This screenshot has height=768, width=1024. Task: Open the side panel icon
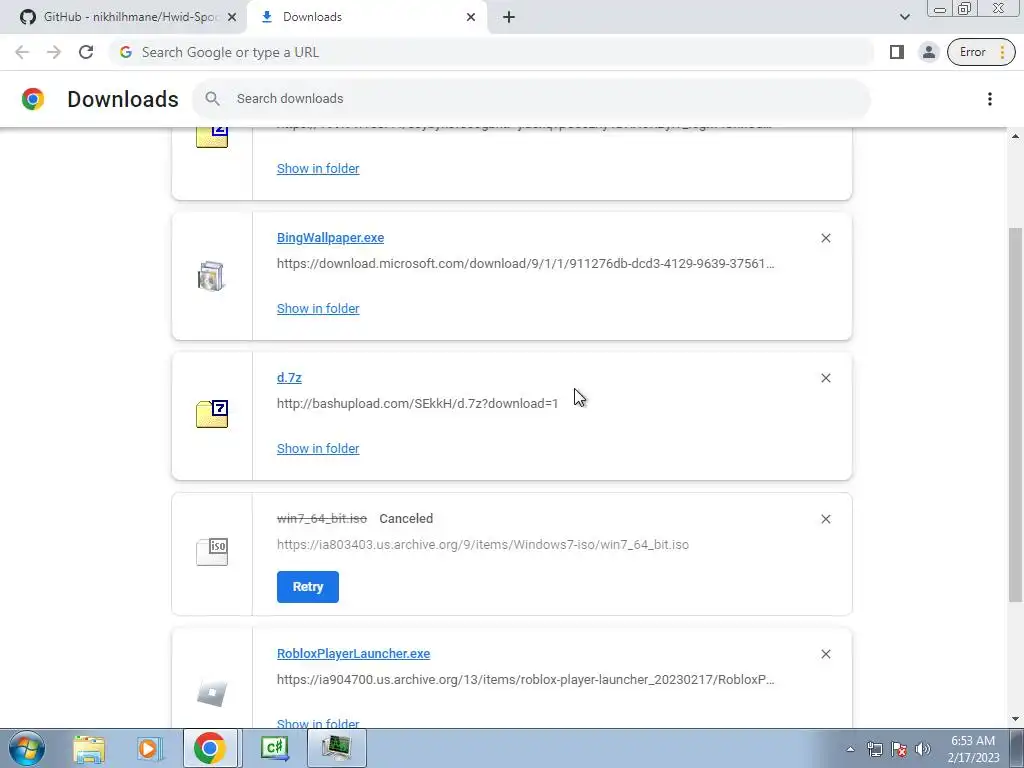click(897, 52)
